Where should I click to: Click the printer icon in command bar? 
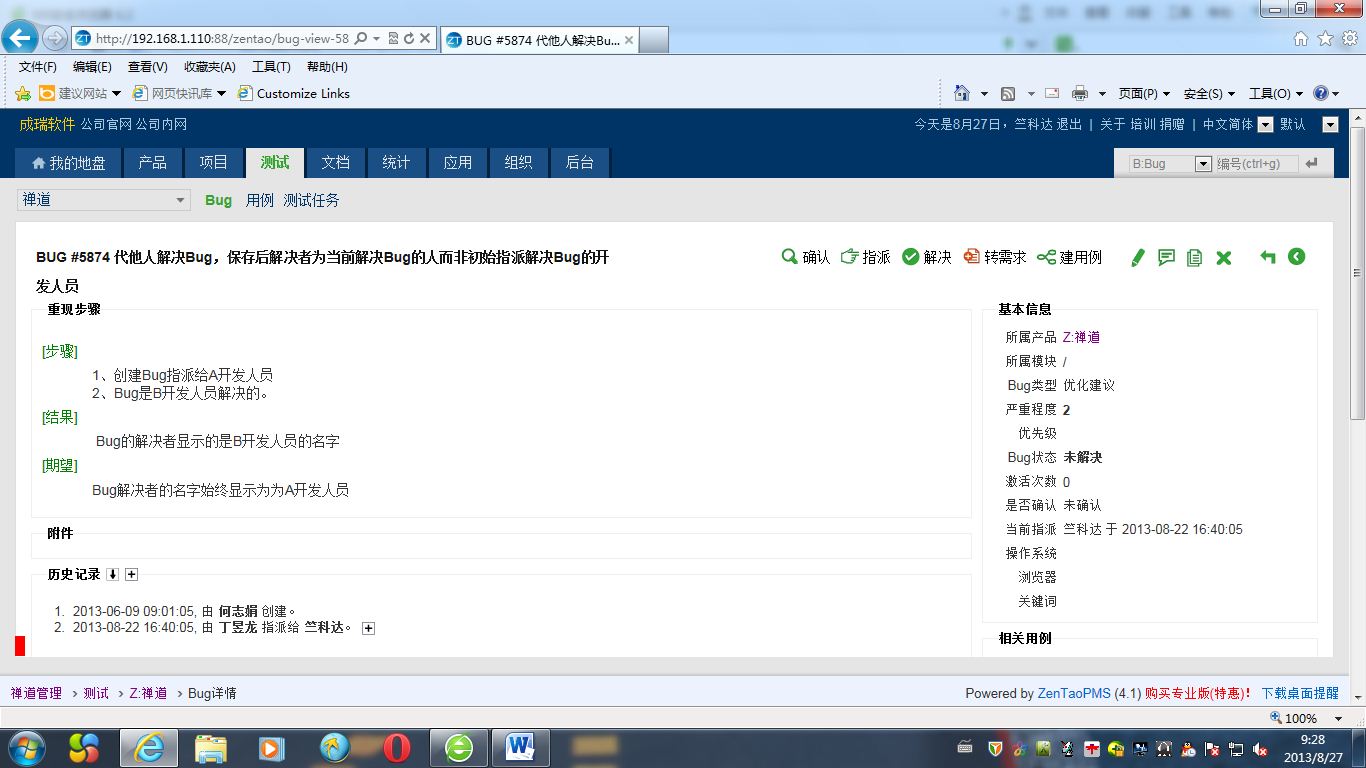point(1080,93)
